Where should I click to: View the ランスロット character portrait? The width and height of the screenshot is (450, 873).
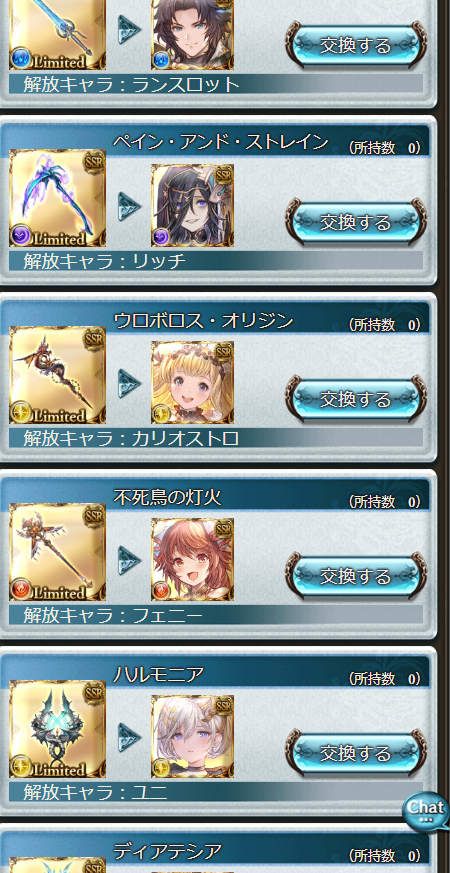coord(193,35)
